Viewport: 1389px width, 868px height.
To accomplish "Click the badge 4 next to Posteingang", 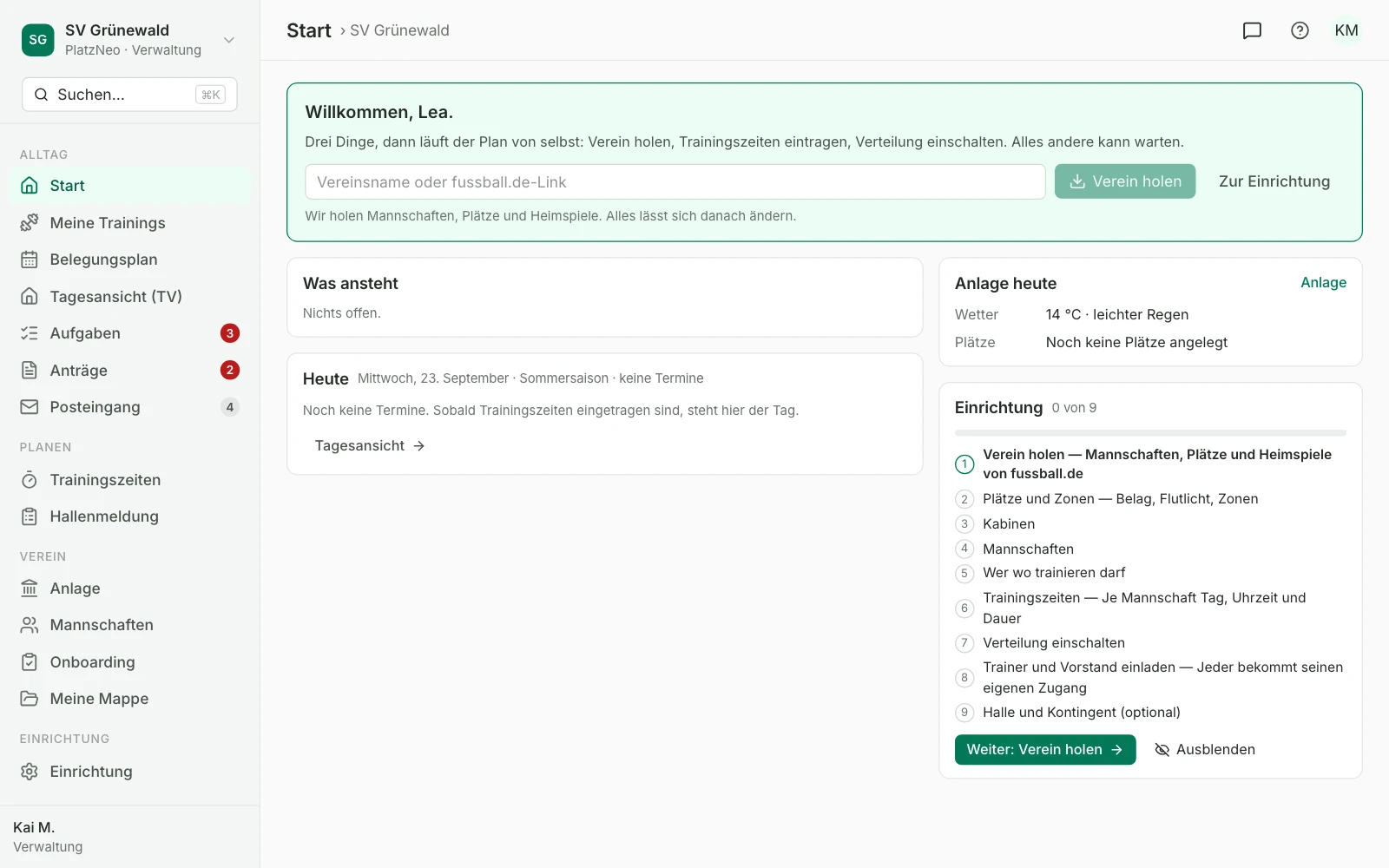I will pyautogui.click(x=230, y=407).
